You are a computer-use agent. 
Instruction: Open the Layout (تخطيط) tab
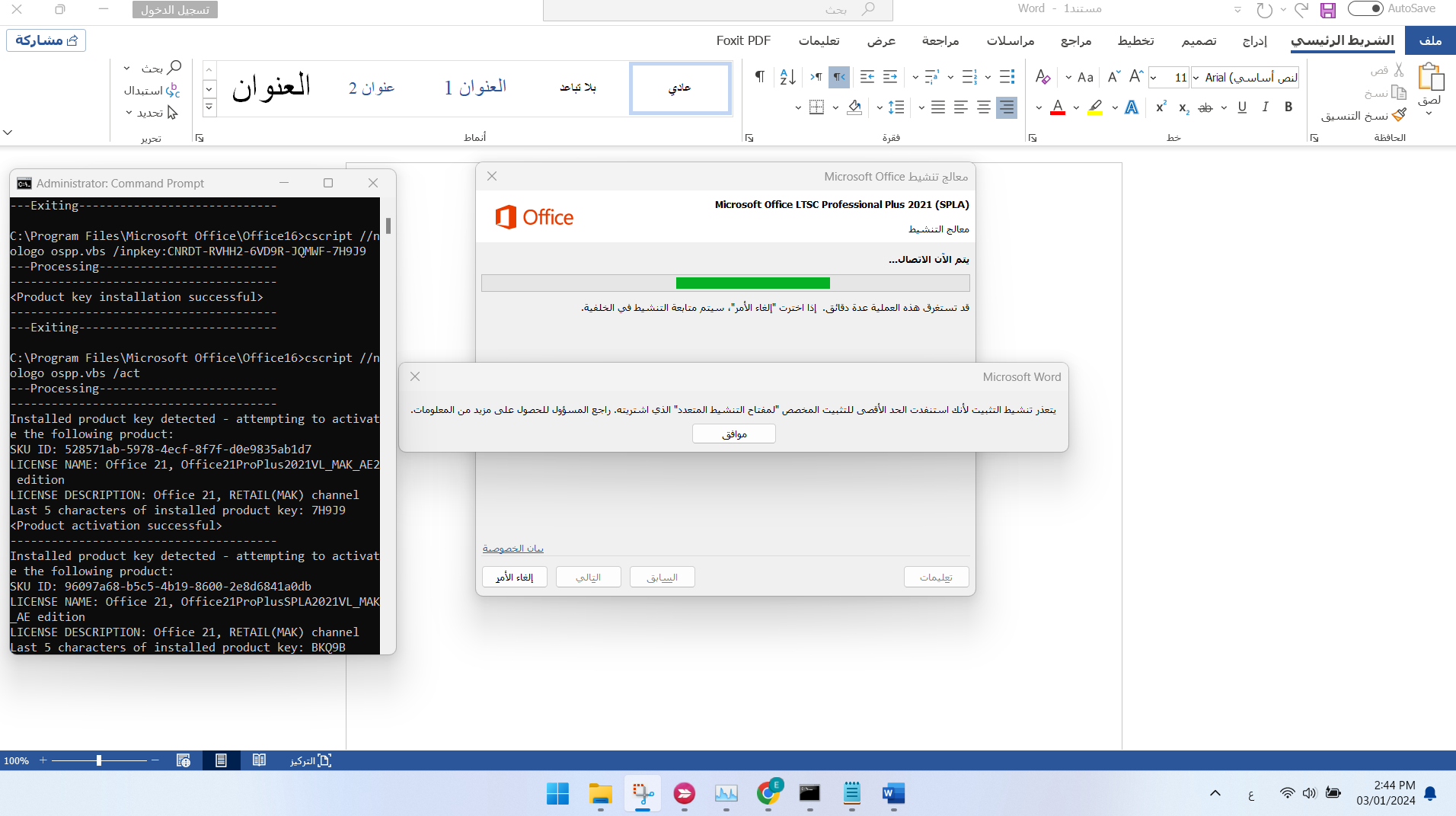[x=1136, y=40]
